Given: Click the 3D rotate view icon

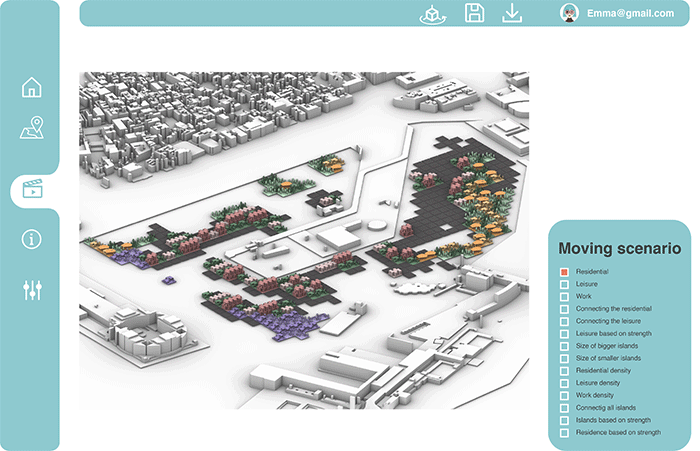Looking at the screenshot, I should click(433, 13).
